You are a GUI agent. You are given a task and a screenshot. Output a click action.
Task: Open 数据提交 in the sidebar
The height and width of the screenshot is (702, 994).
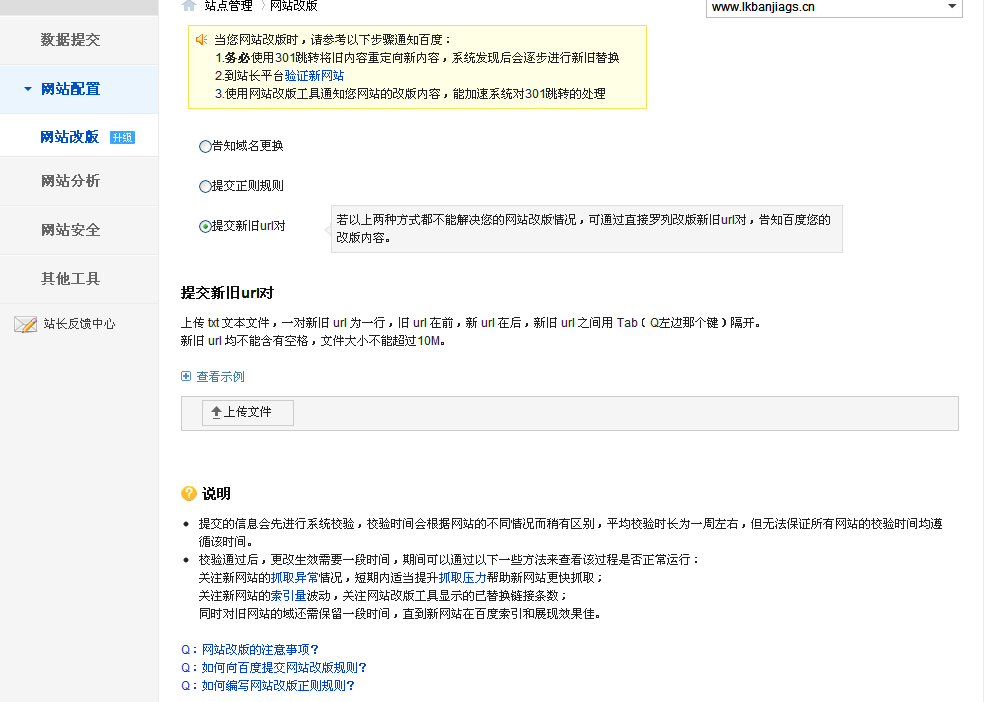click(x=70, y=40)
